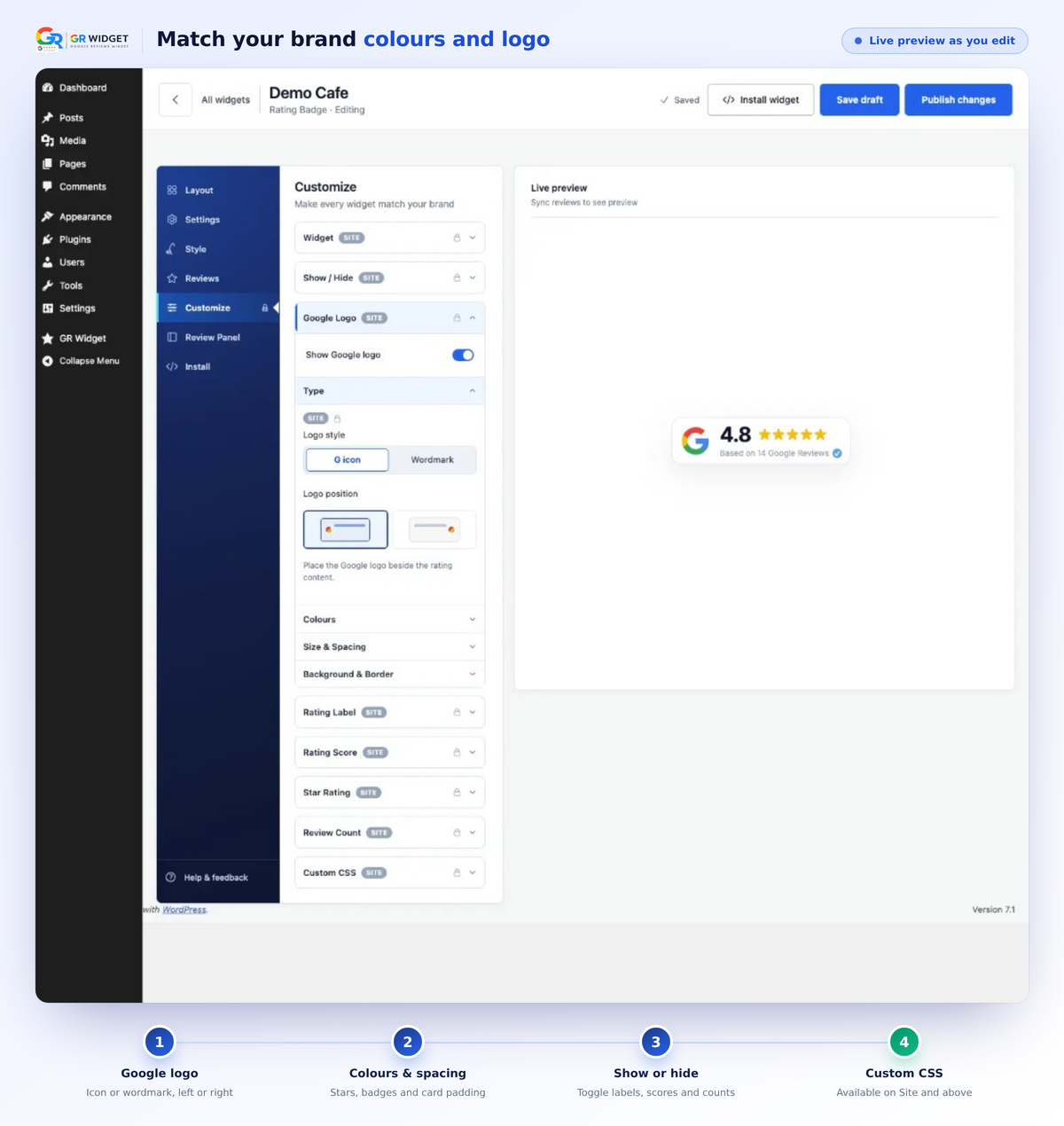The height and width of the screenshot is (1126, 1064).
Task: Expand the Colours subsection
Action: click(x=389, y=620)
